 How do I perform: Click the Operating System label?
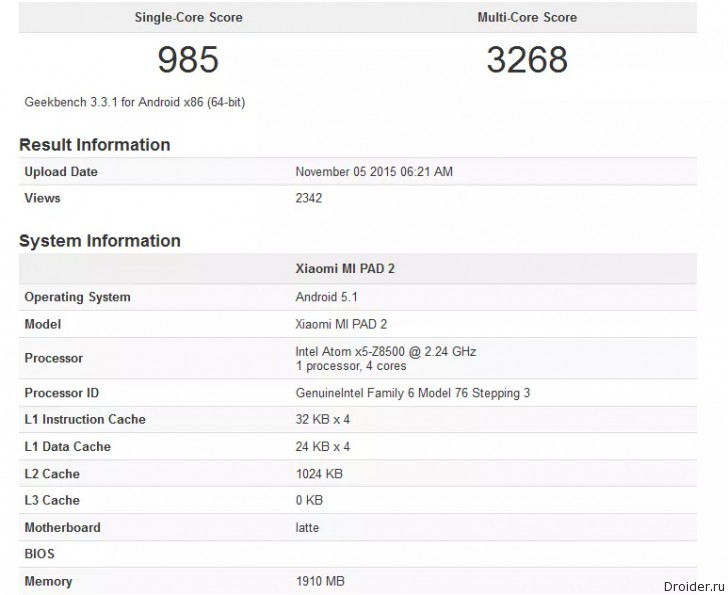click(77, 297)
